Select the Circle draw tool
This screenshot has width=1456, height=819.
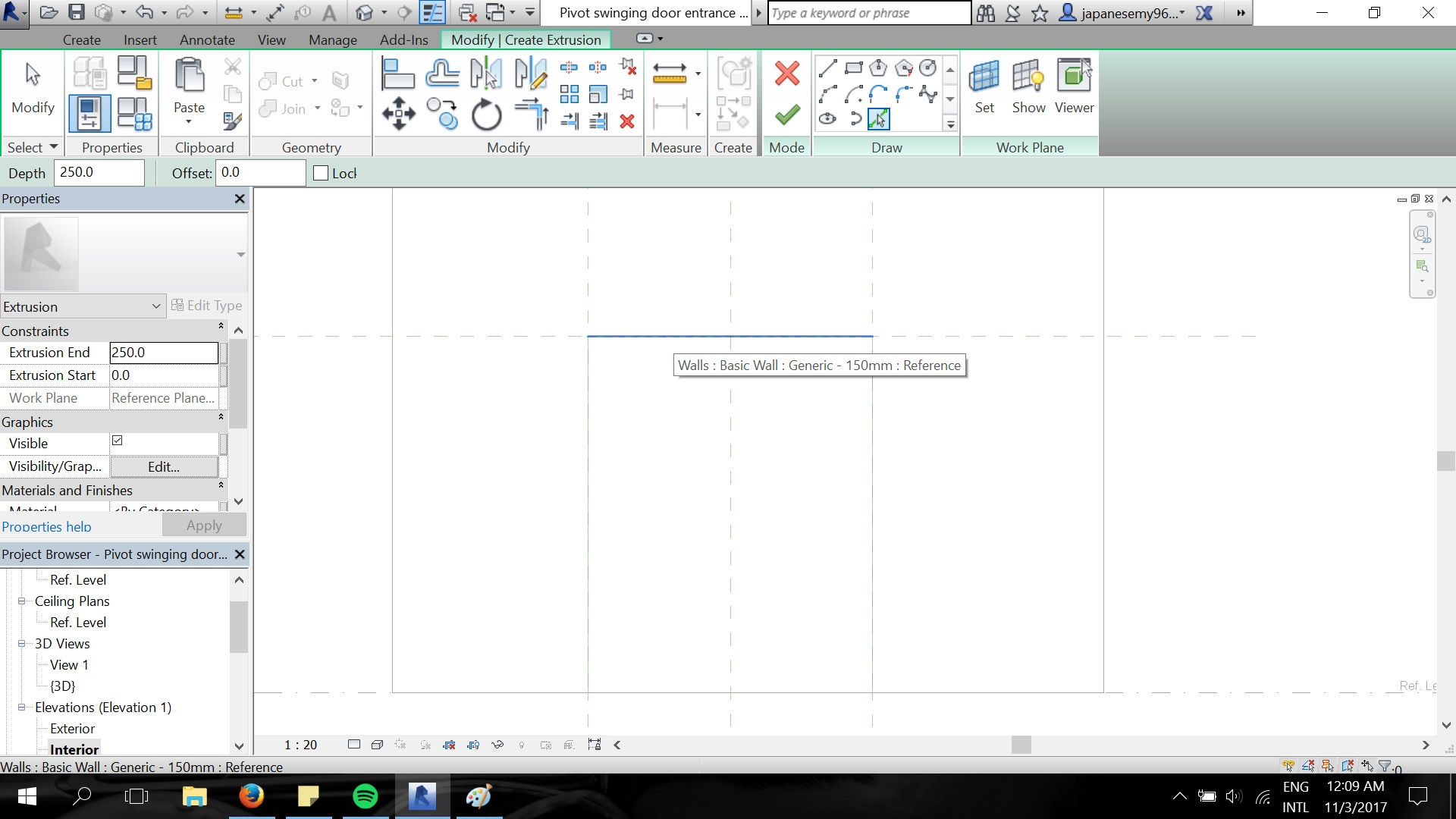(x=927, y=68)
